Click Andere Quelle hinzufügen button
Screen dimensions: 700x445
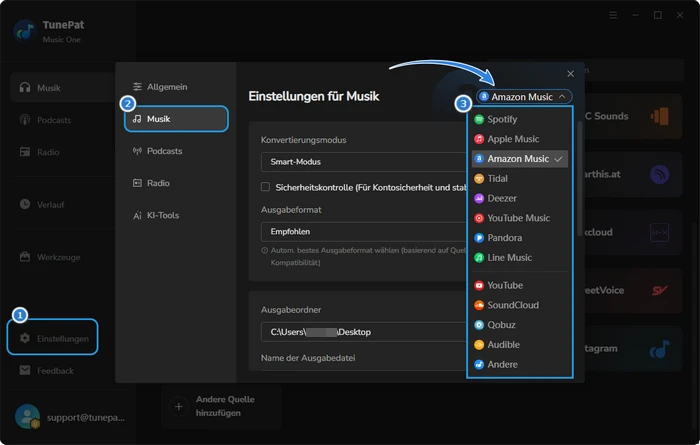point(221,406)
